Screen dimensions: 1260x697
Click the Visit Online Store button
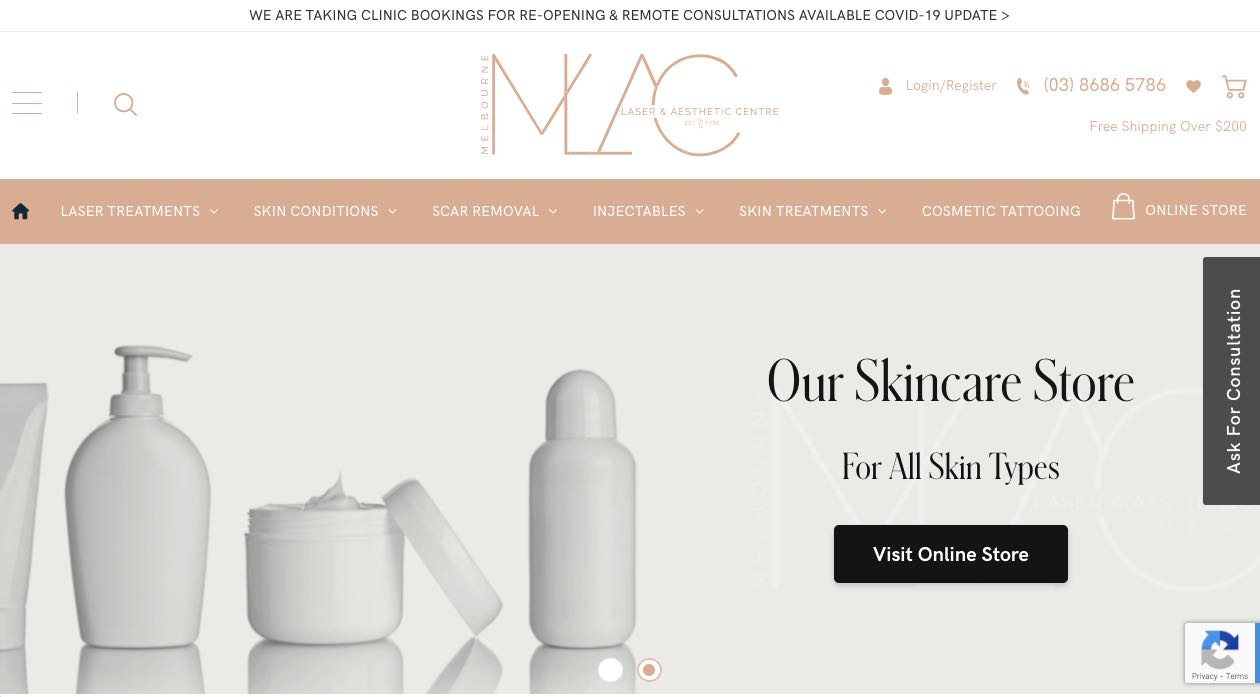point(951,554)
